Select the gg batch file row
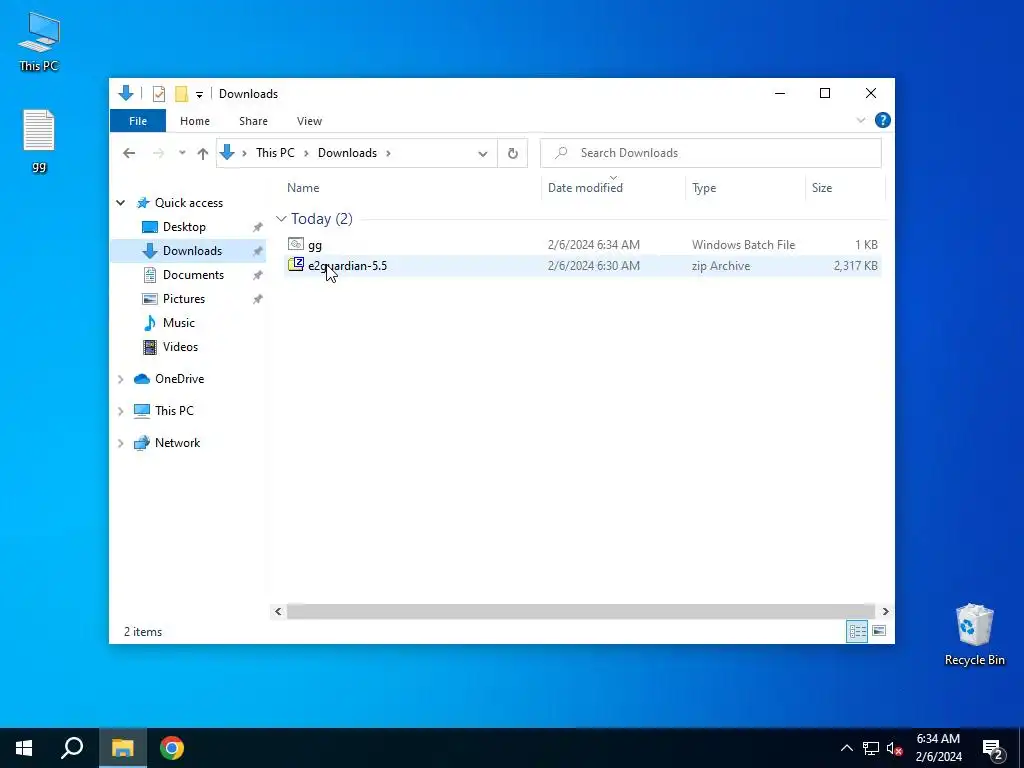The height and width of the screenshot is (768, 1024). [583, 245]
